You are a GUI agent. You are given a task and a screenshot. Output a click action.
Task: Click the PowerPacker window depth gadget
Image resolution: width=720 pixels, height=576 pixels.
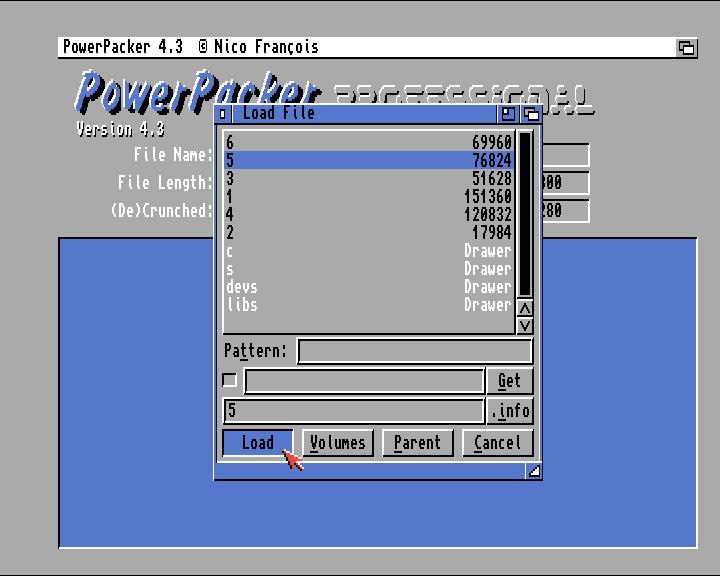(686, 47)
